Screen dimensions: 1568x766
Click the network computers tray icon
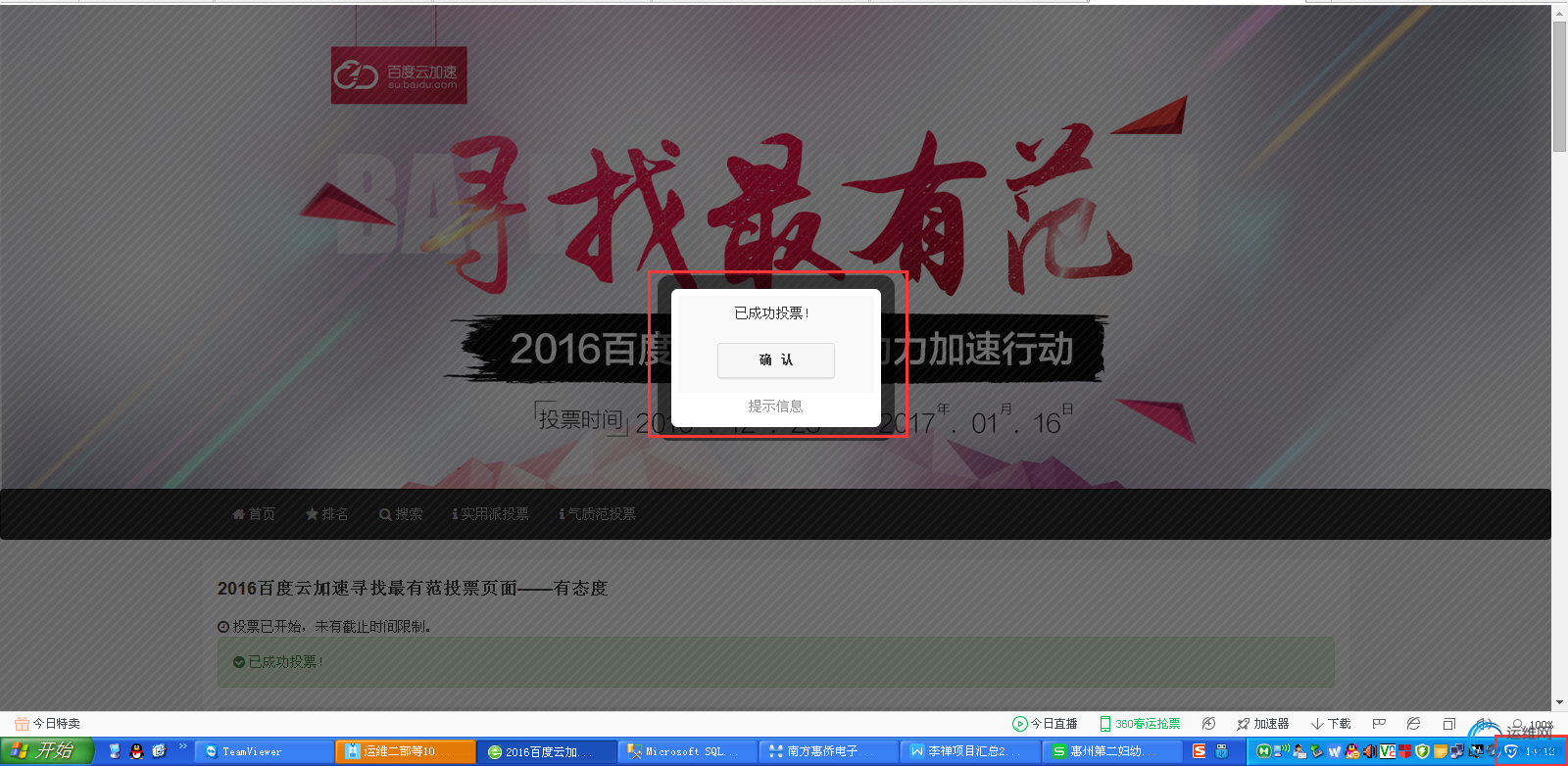(1456, 751)
